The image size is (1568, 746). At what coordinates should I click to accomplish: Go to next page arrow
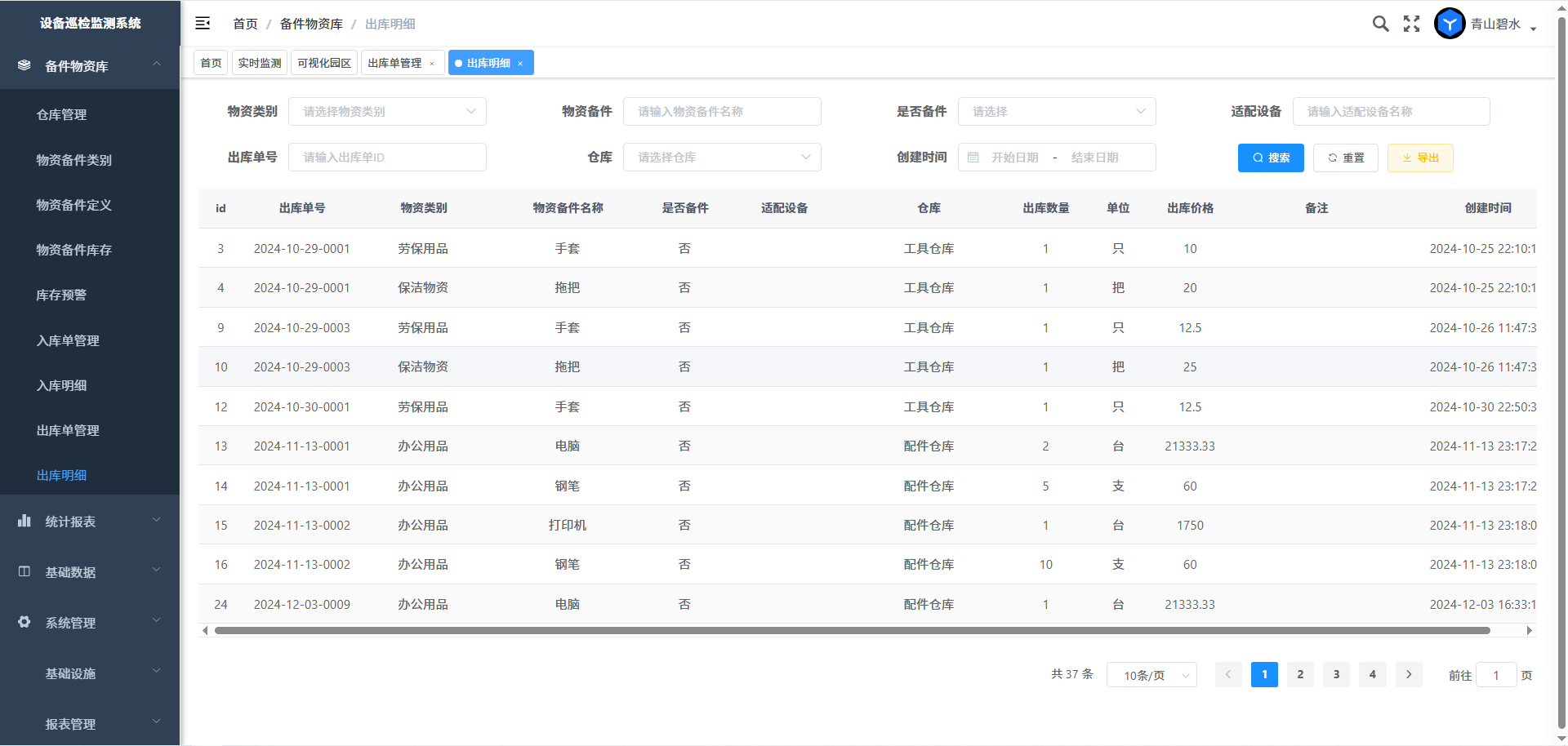pyautogui.click(x=1409, y=674)
